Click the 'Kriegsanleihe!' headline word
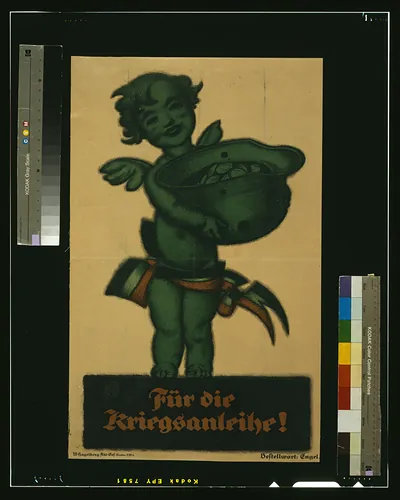This screenshot has width=400, height=500. point(196,422)
